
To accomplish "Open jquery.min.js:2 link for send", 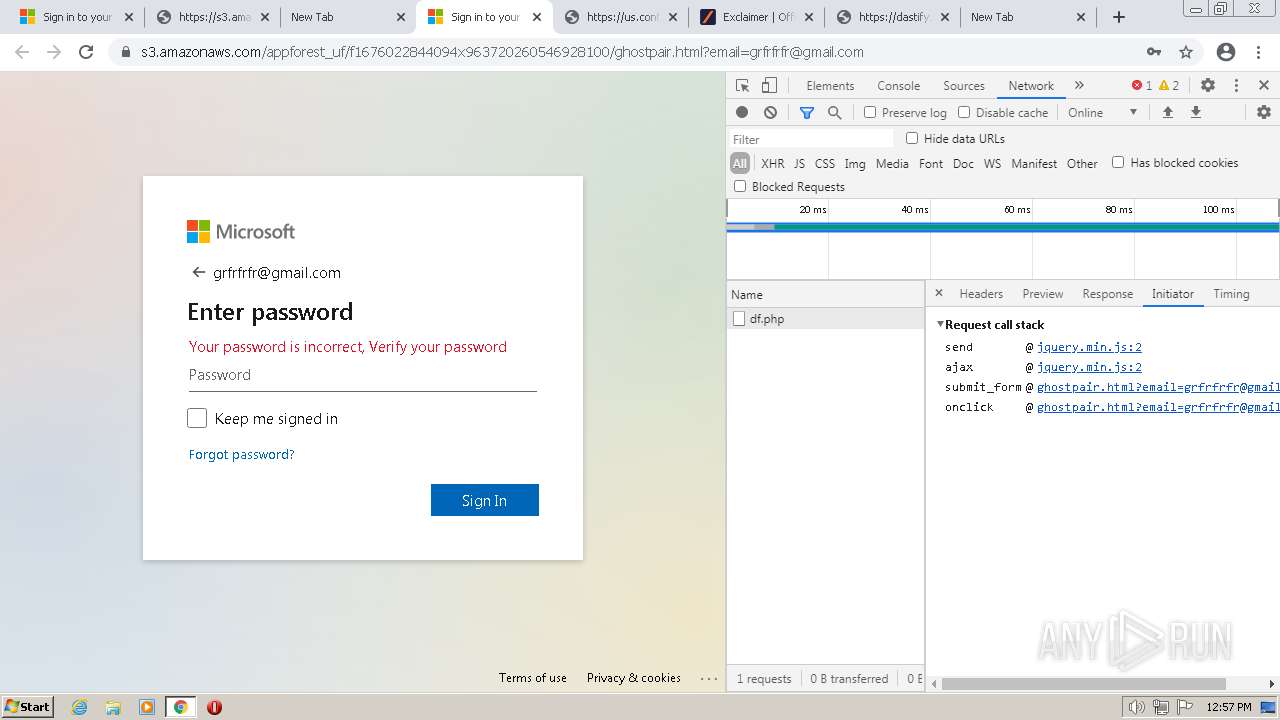I will click(1089, 347).
